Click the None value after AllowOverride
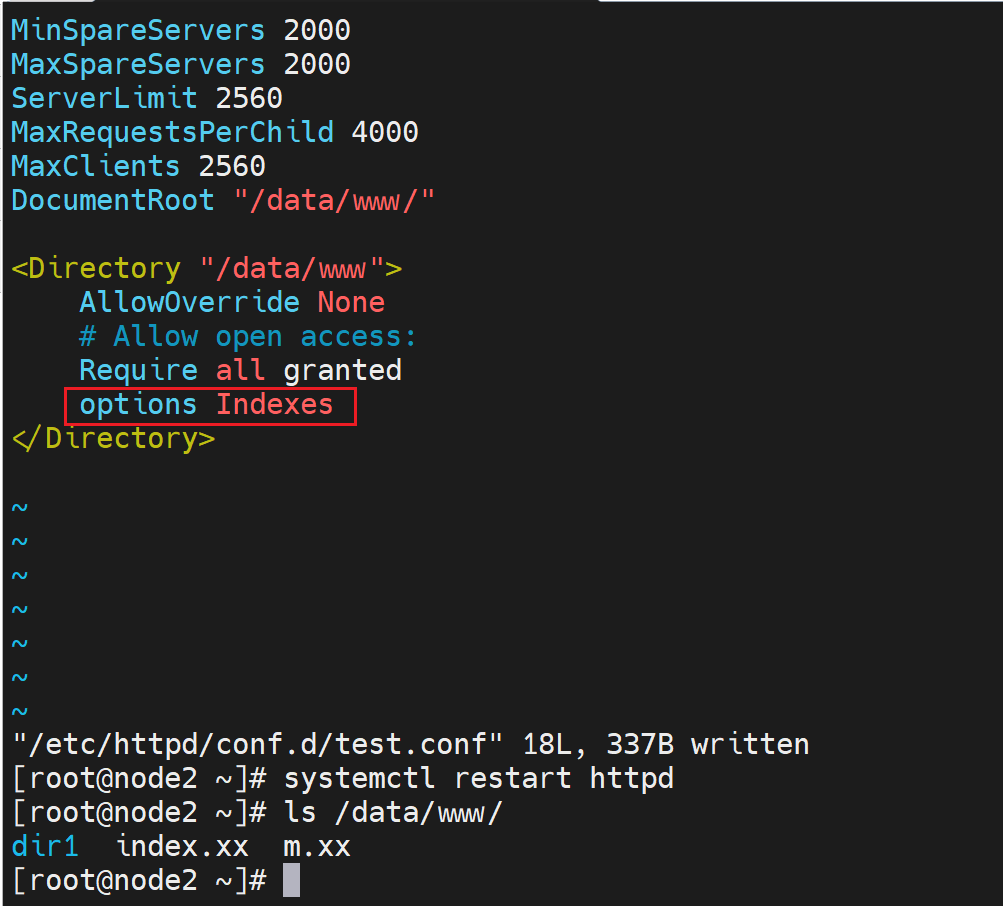Image resolution: width=1003 pixels, height=906 pixels. click(351, 302)
